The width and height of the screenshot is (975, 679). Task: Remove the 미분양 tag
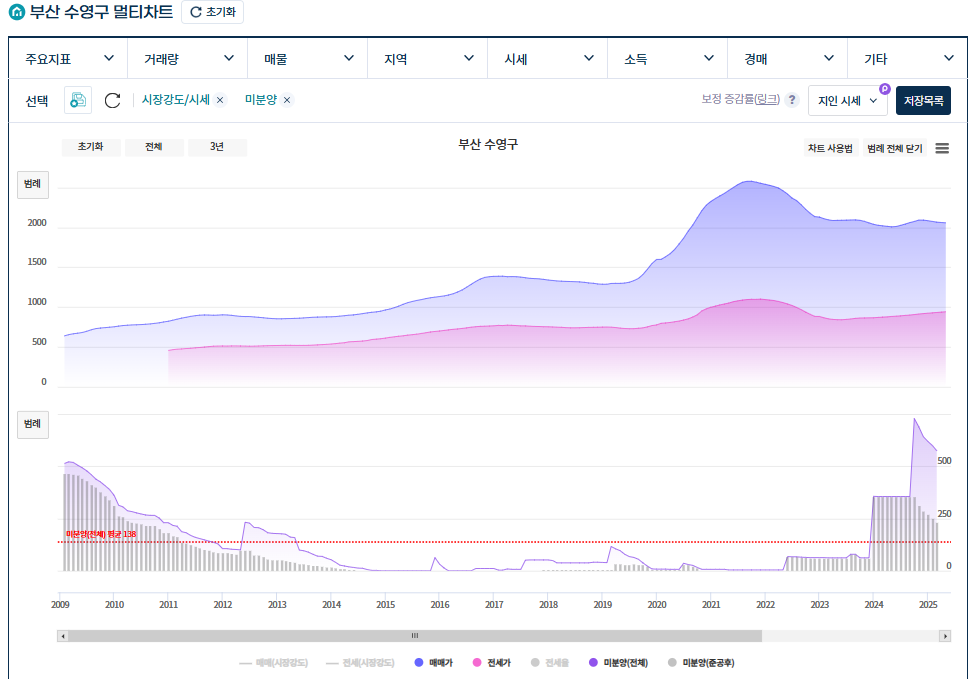click(x=287, y=100)
